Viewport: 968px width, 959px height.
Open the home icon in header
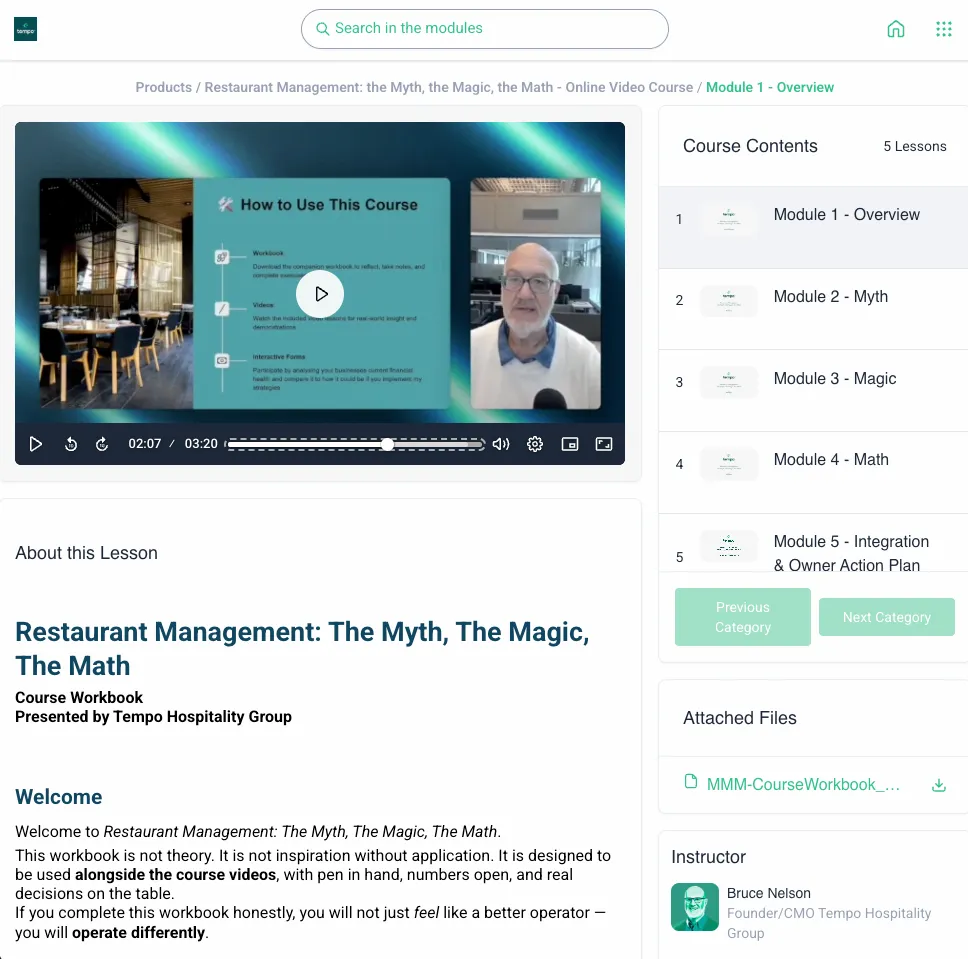pyautogui.click(x=895, y=29)
